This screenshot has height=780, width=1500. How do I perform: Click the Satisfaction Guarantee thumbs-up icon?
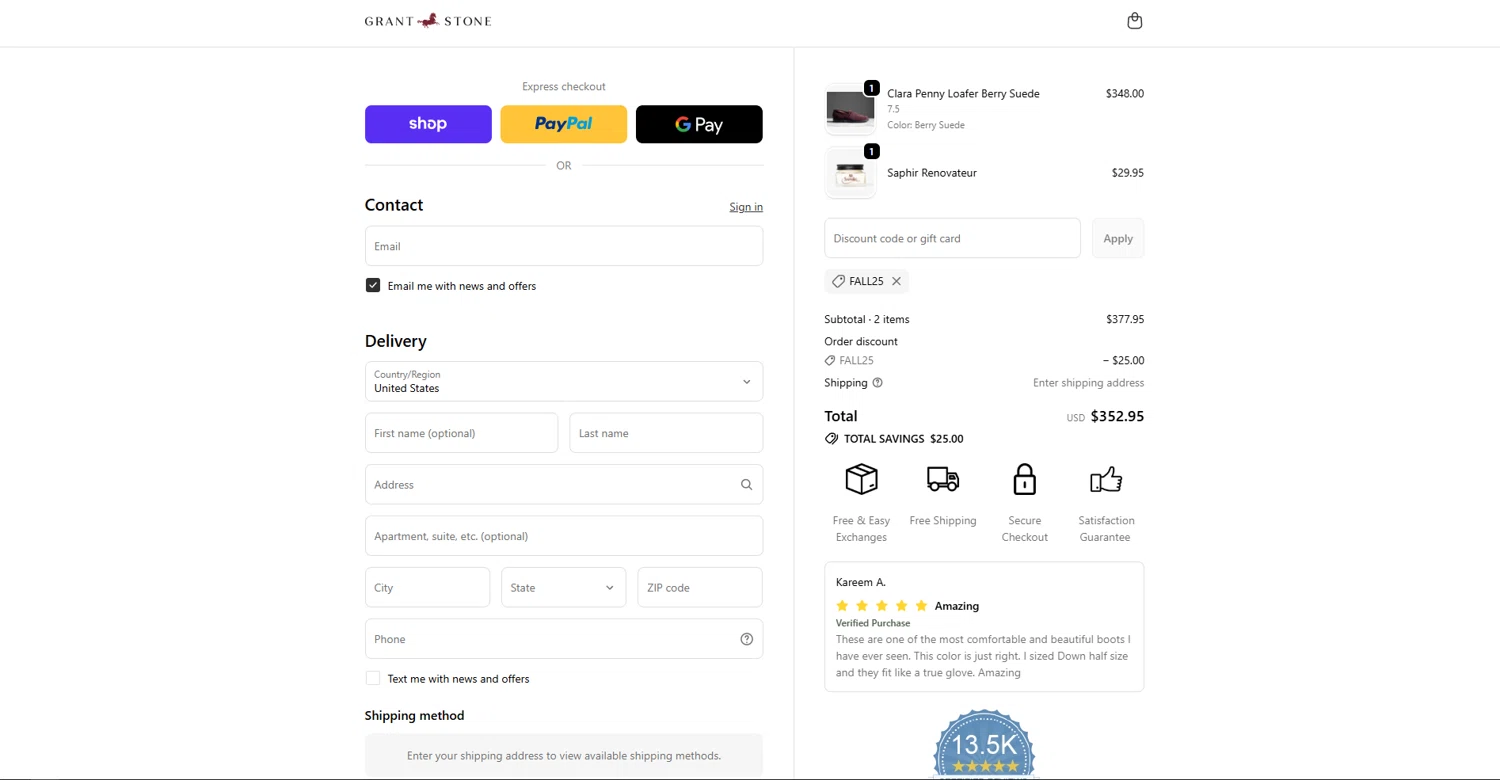(x=1106, y=480)
